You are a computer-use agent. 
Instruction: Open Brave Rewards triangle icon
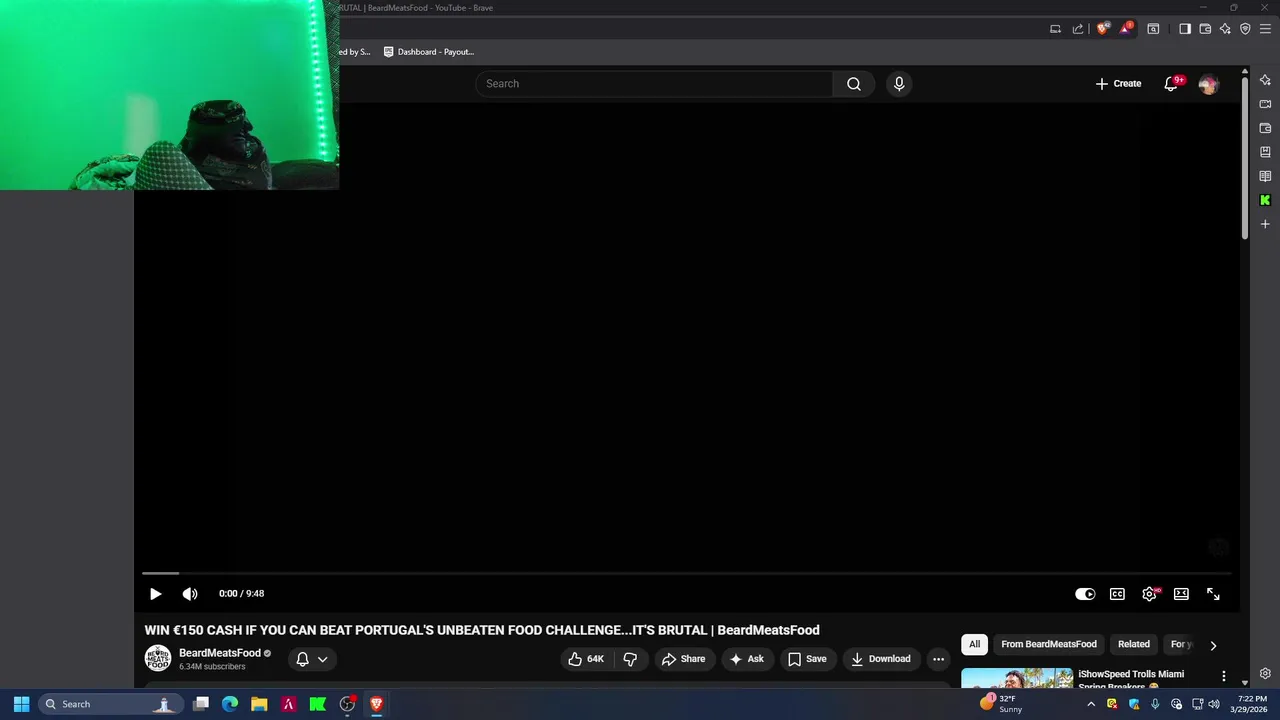pos(1125,29)
